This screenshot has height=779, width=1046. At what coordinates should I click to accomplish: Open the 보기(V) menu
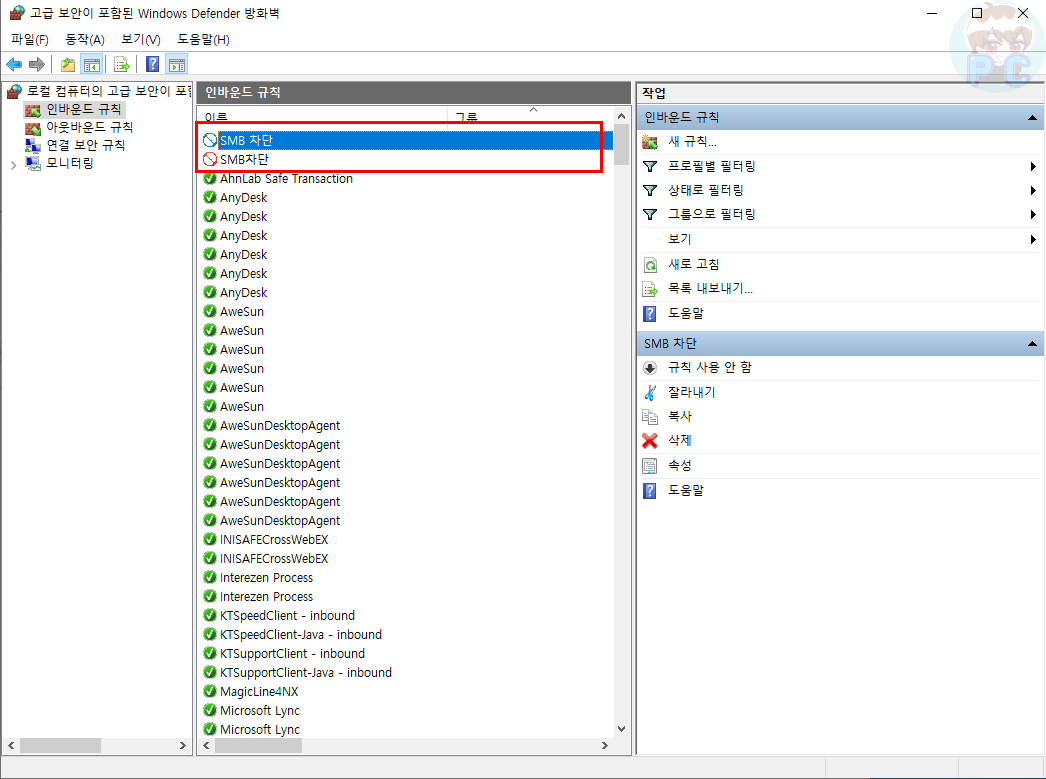pos(141,39)
